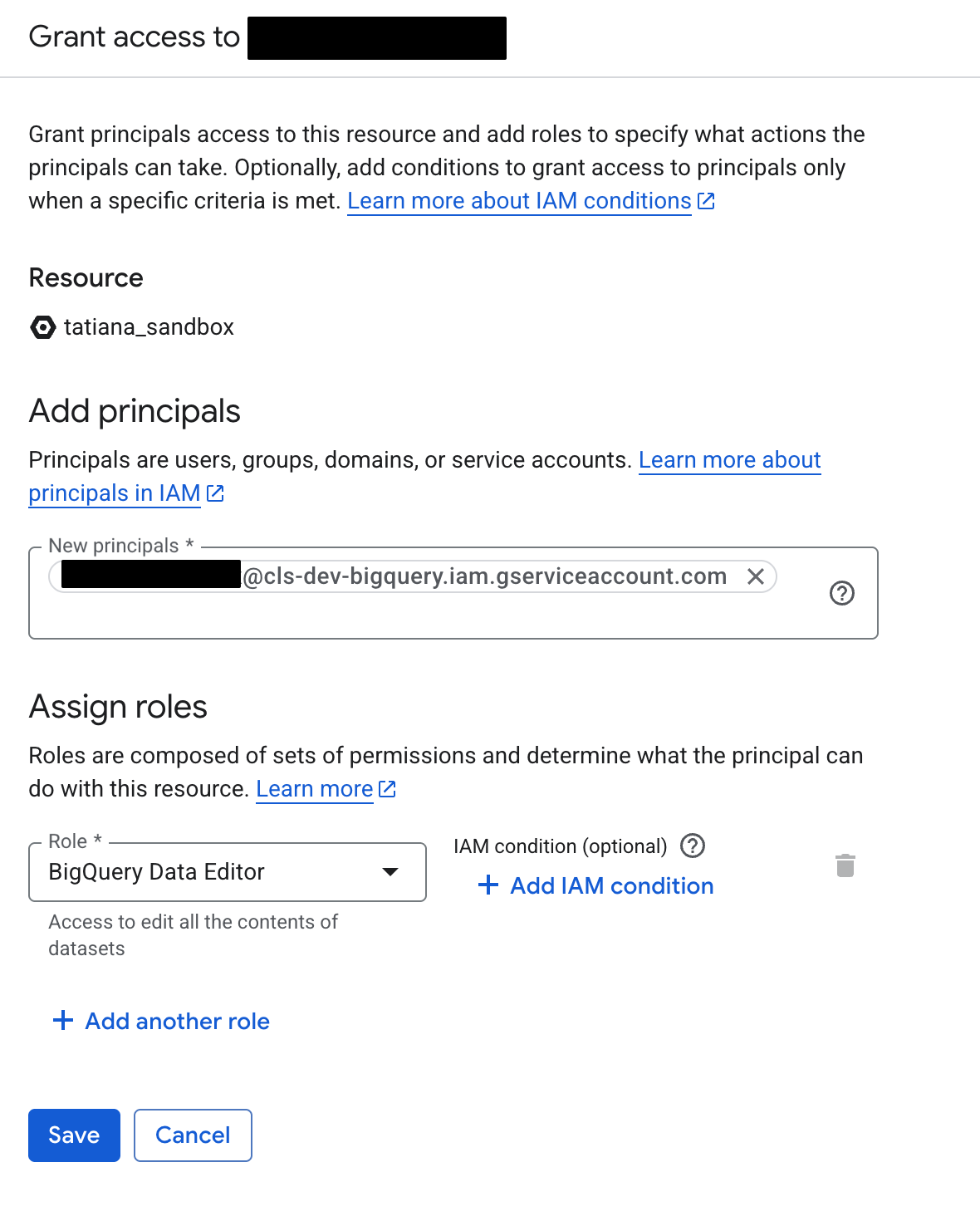Expand the Role field dropdown arrow
This screenshot has height=1211, width=980.
(x=390, y=872)
